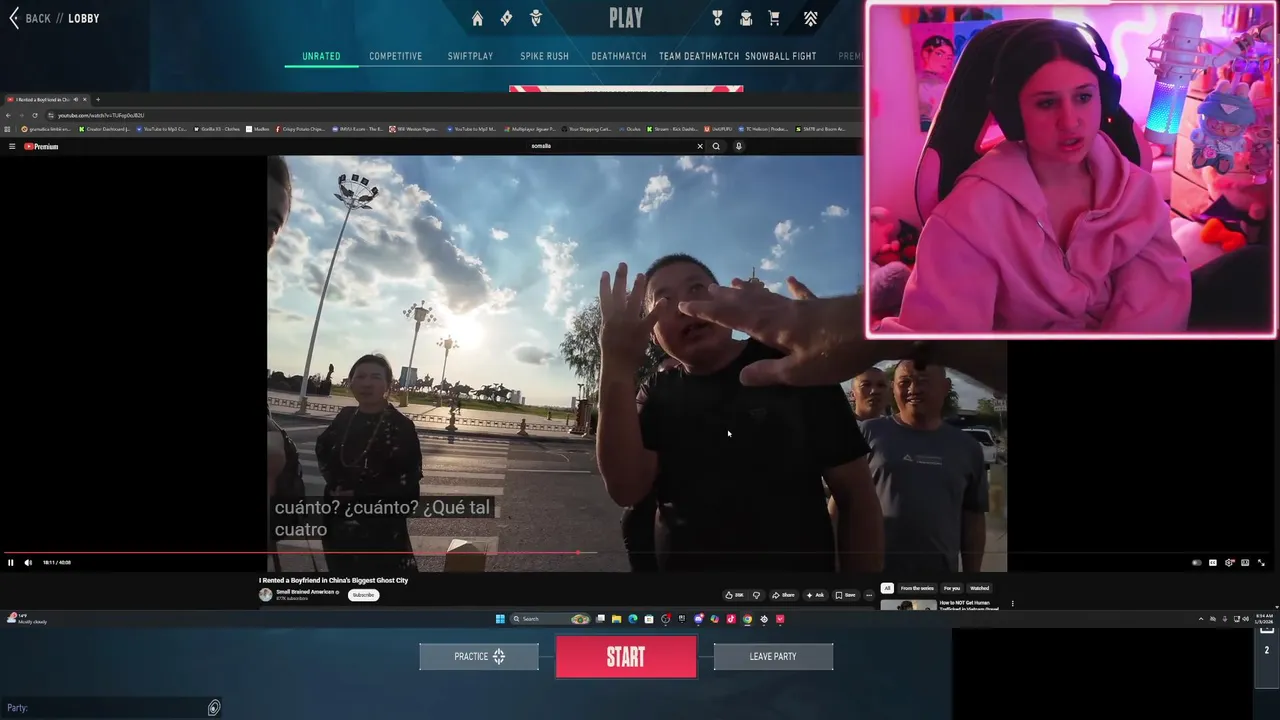This screenshot has height=720, width=1280.
Task: Reload the YouTube page
Action: [x=35, y=115]
